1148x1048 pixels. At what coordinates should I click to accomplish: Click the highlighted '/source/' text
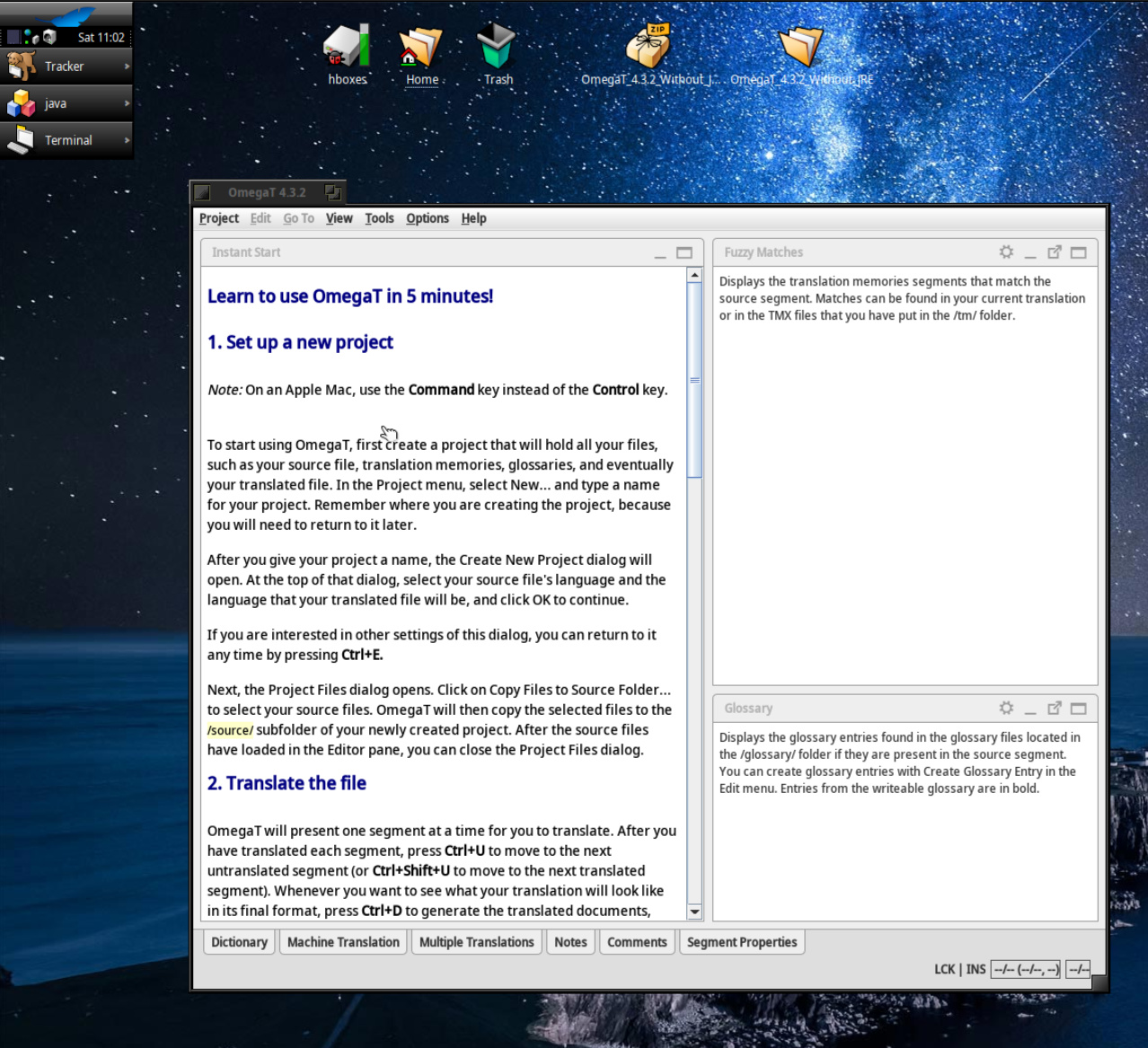[231, 730]
